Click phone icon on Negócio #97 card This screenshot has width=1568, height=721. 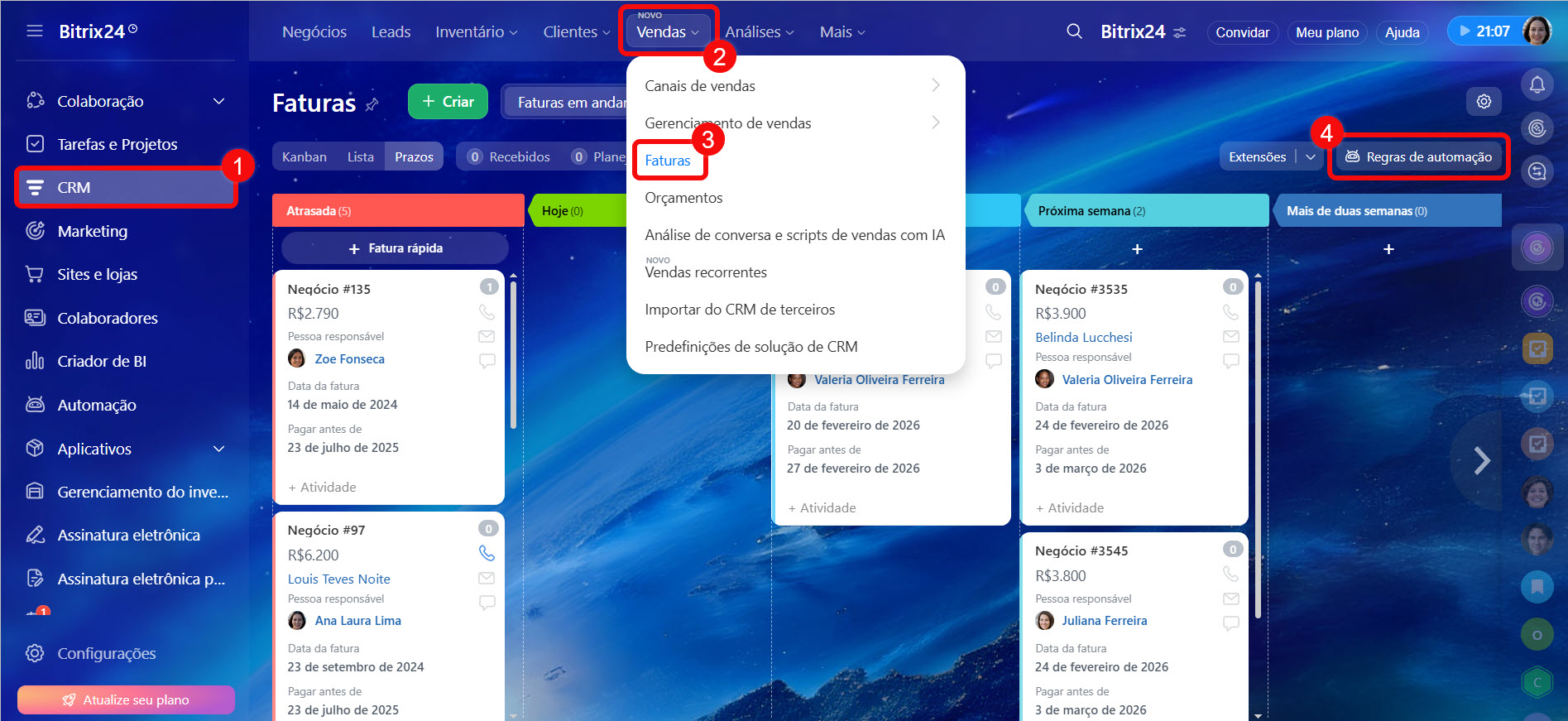click(x=487, y=553)
